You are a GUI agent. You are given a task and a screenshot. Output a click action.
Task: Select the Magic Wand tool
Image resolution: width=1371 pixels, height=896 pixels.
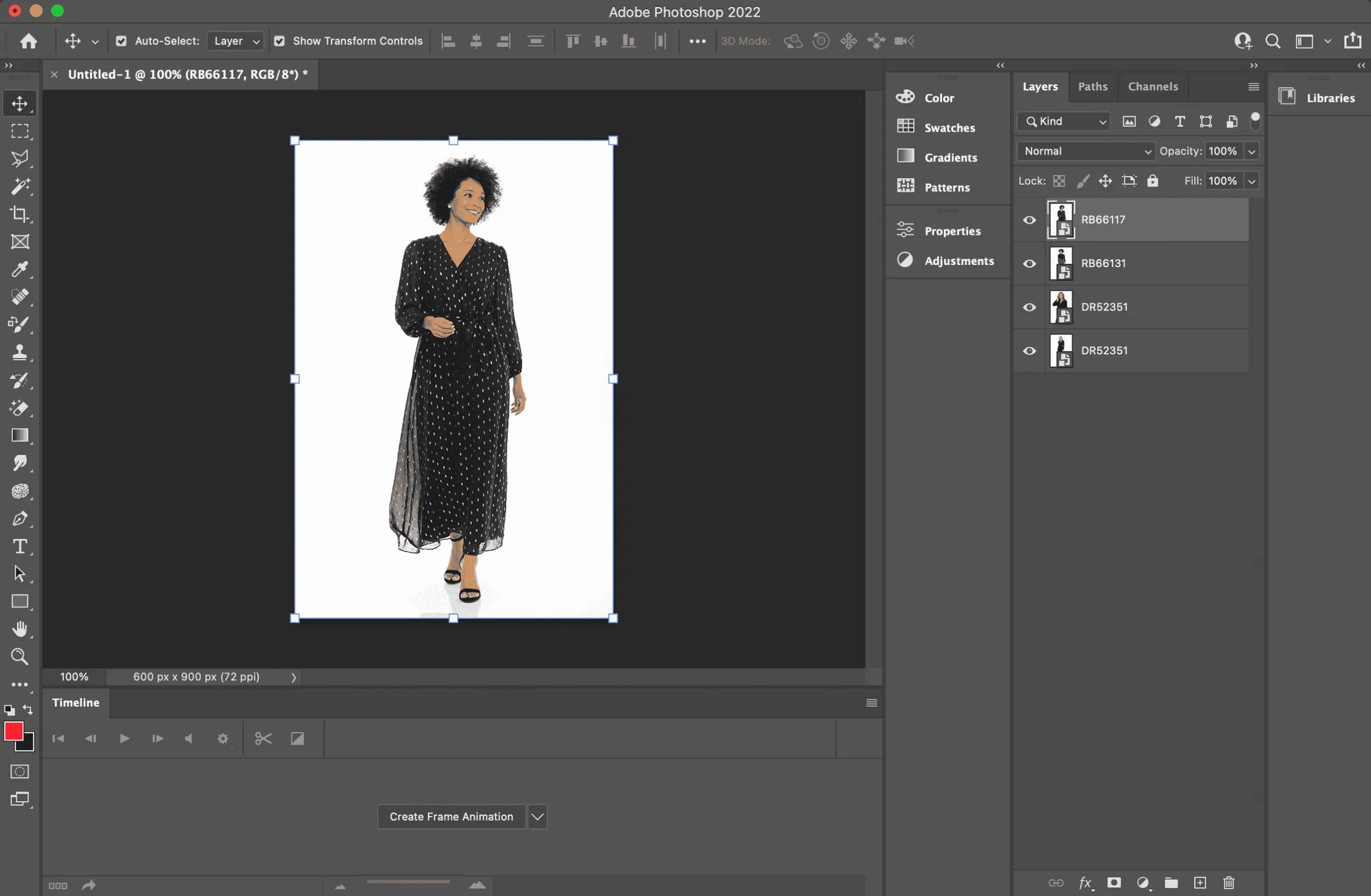19,186
